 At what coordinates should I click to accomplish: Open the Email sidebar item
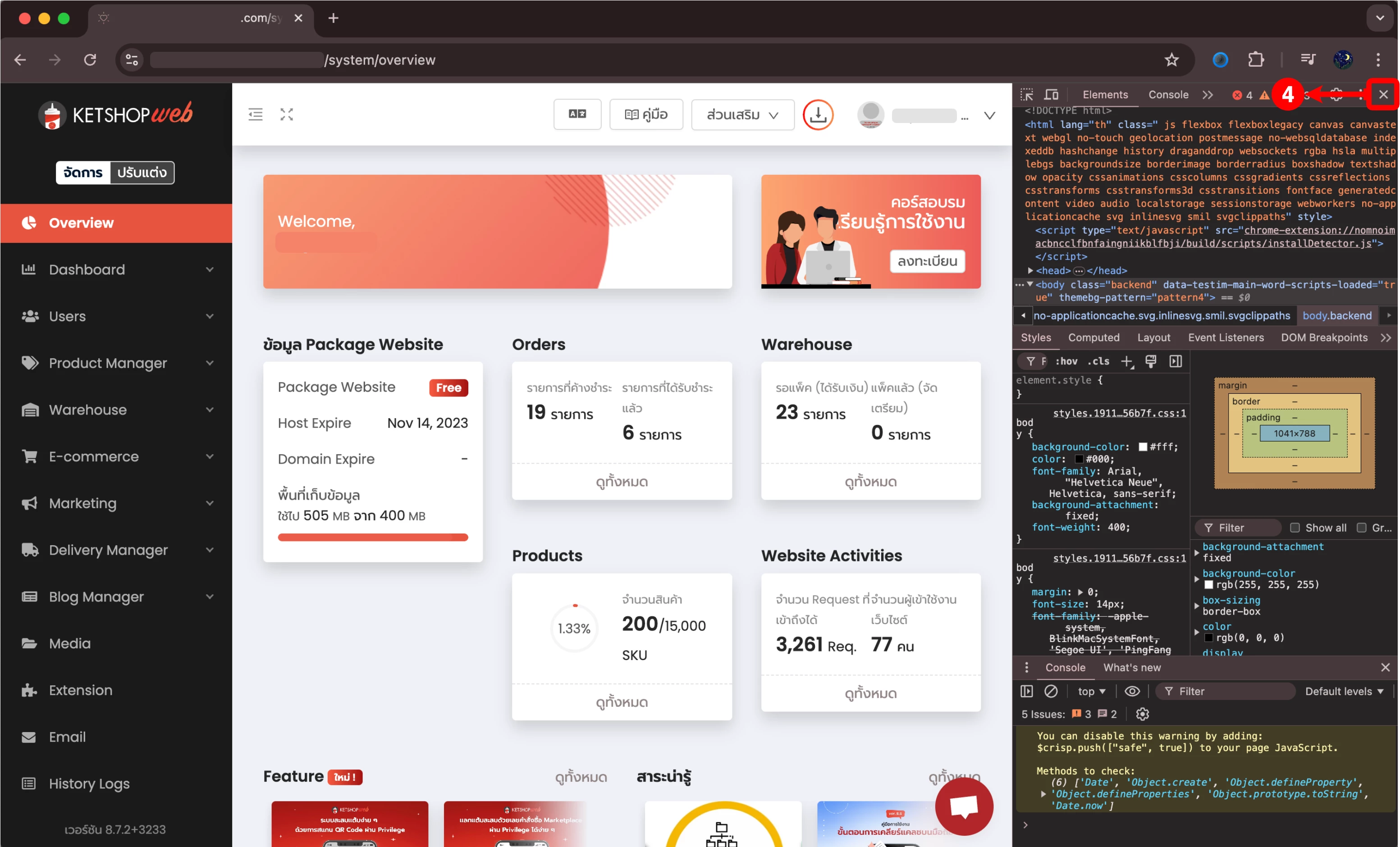[x=116, y=737]
